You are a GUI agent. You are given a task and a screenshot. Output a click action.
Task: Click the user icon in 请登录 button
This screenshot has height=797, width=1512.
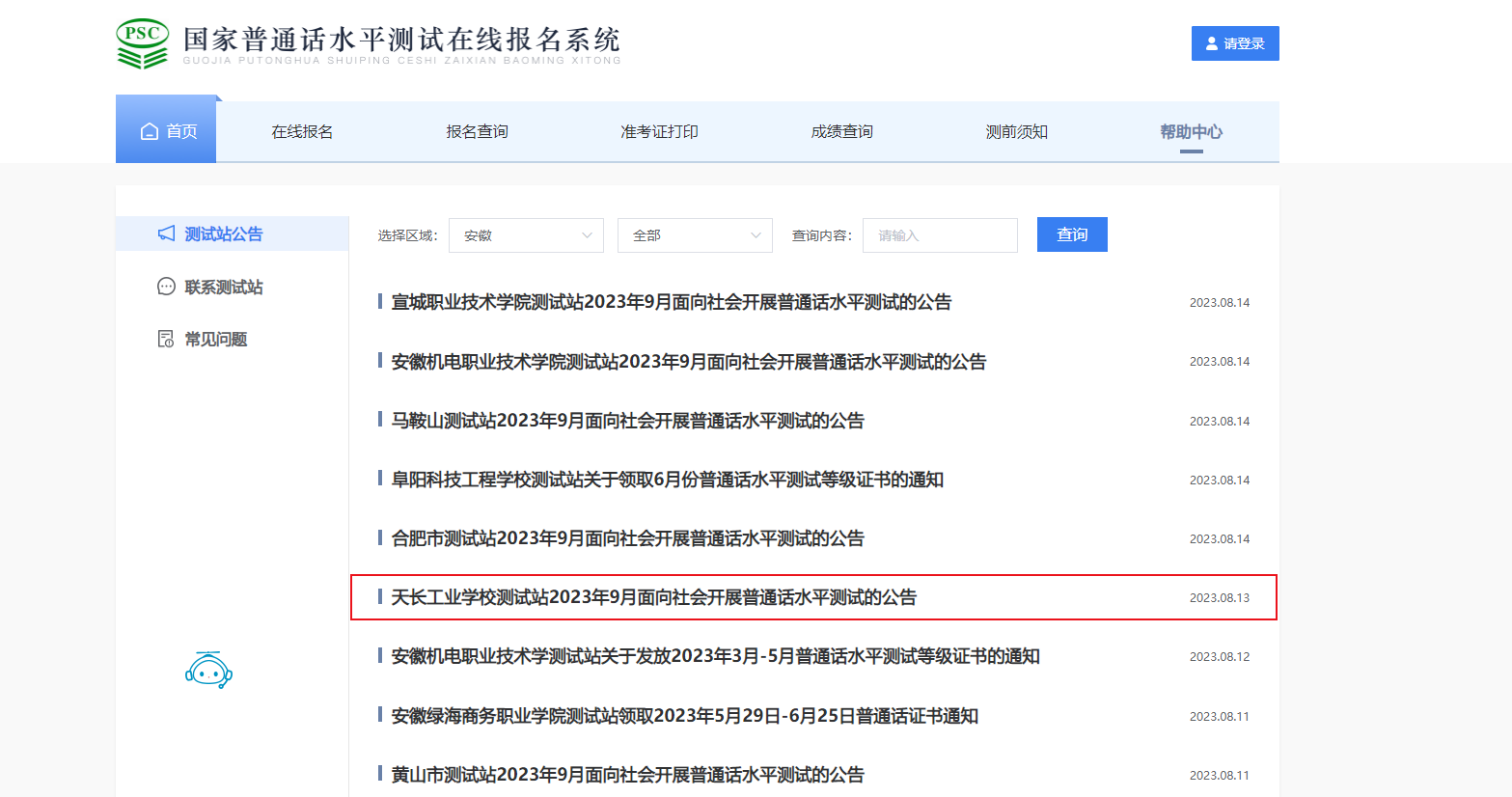(1212, 43)
